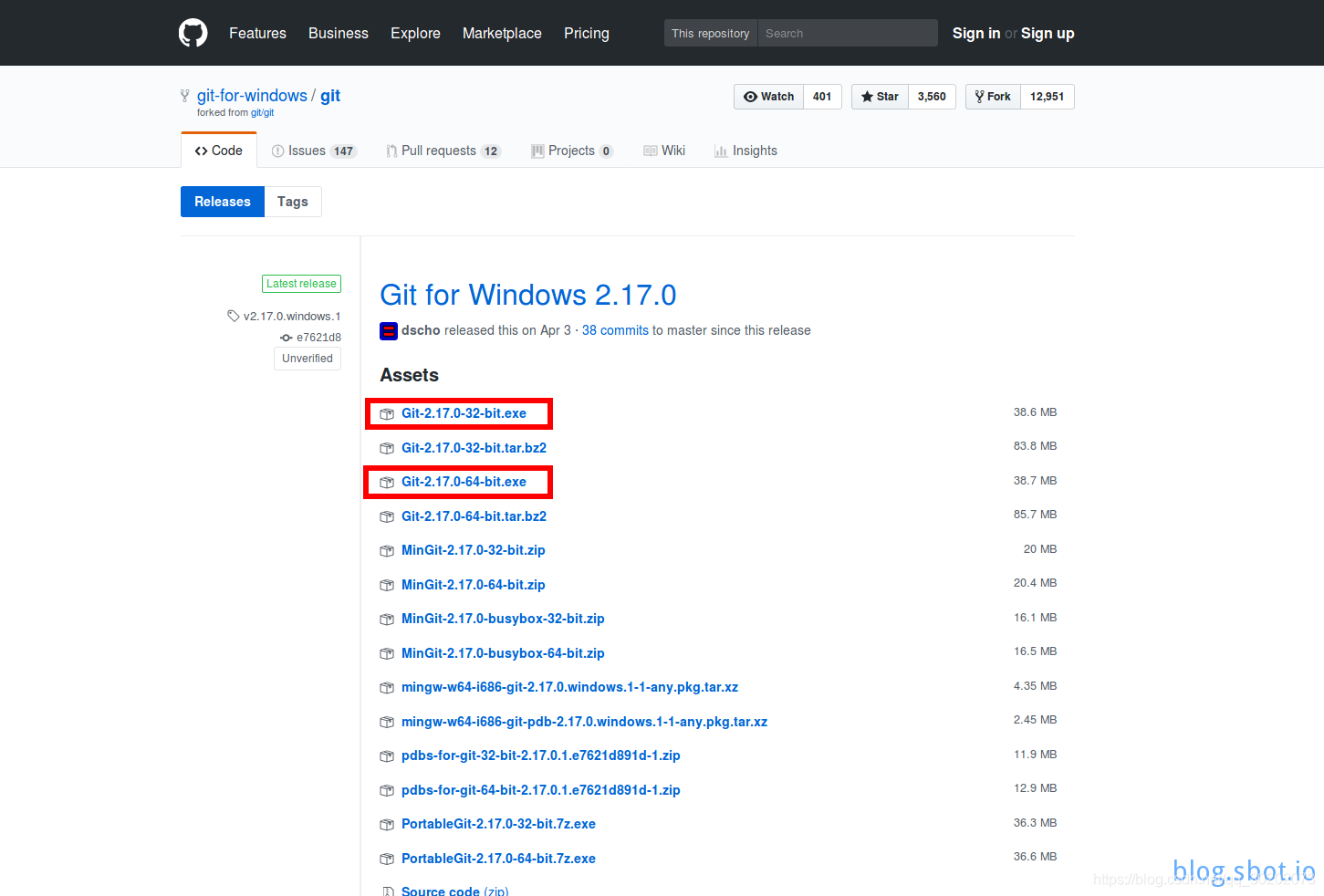1324x896 pixels.
Task: Open the 12,951 forks count
Action: 1048,97
